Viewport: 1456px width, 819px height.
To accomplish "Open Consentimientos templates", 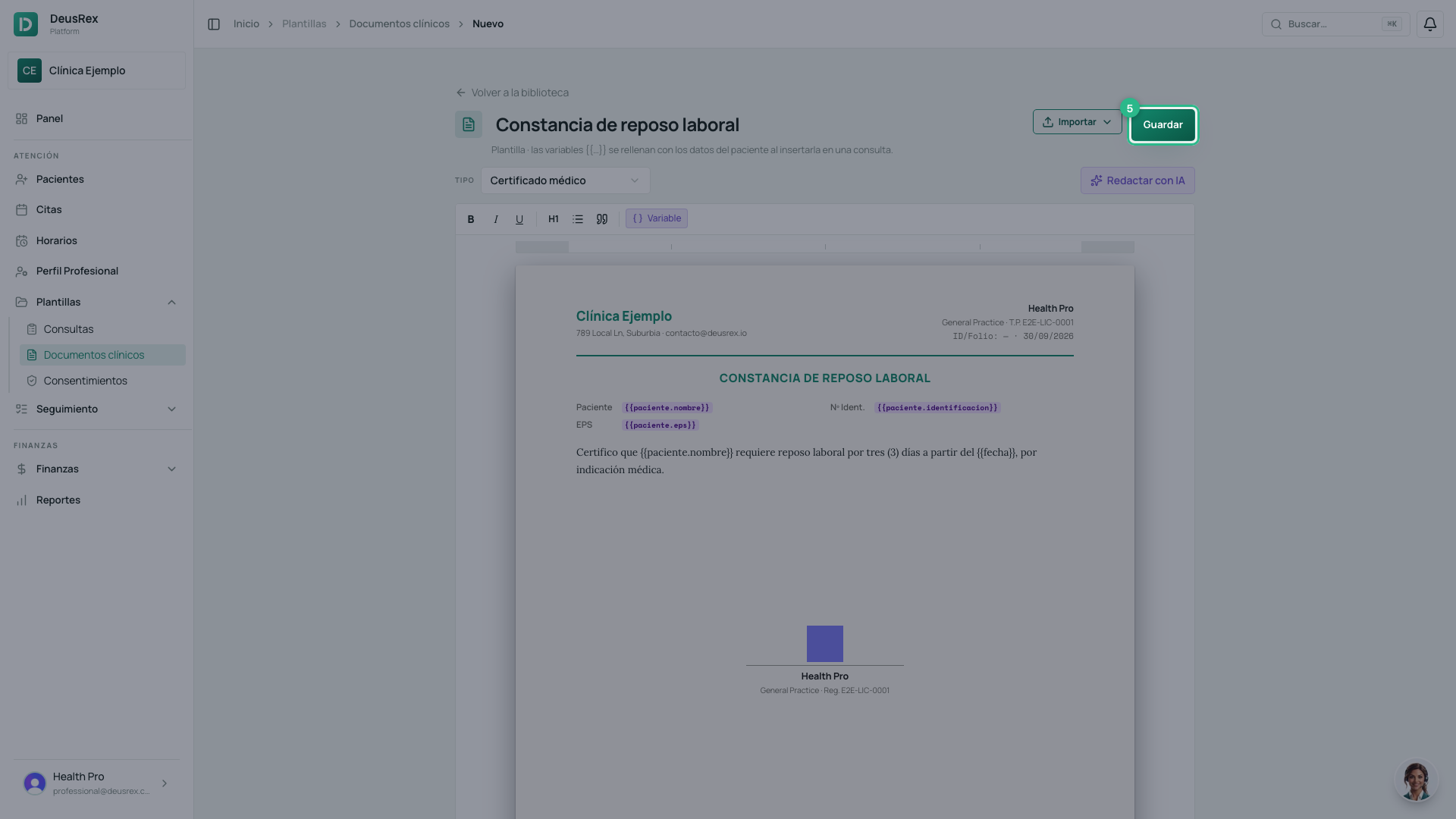I will coord(102,381).
